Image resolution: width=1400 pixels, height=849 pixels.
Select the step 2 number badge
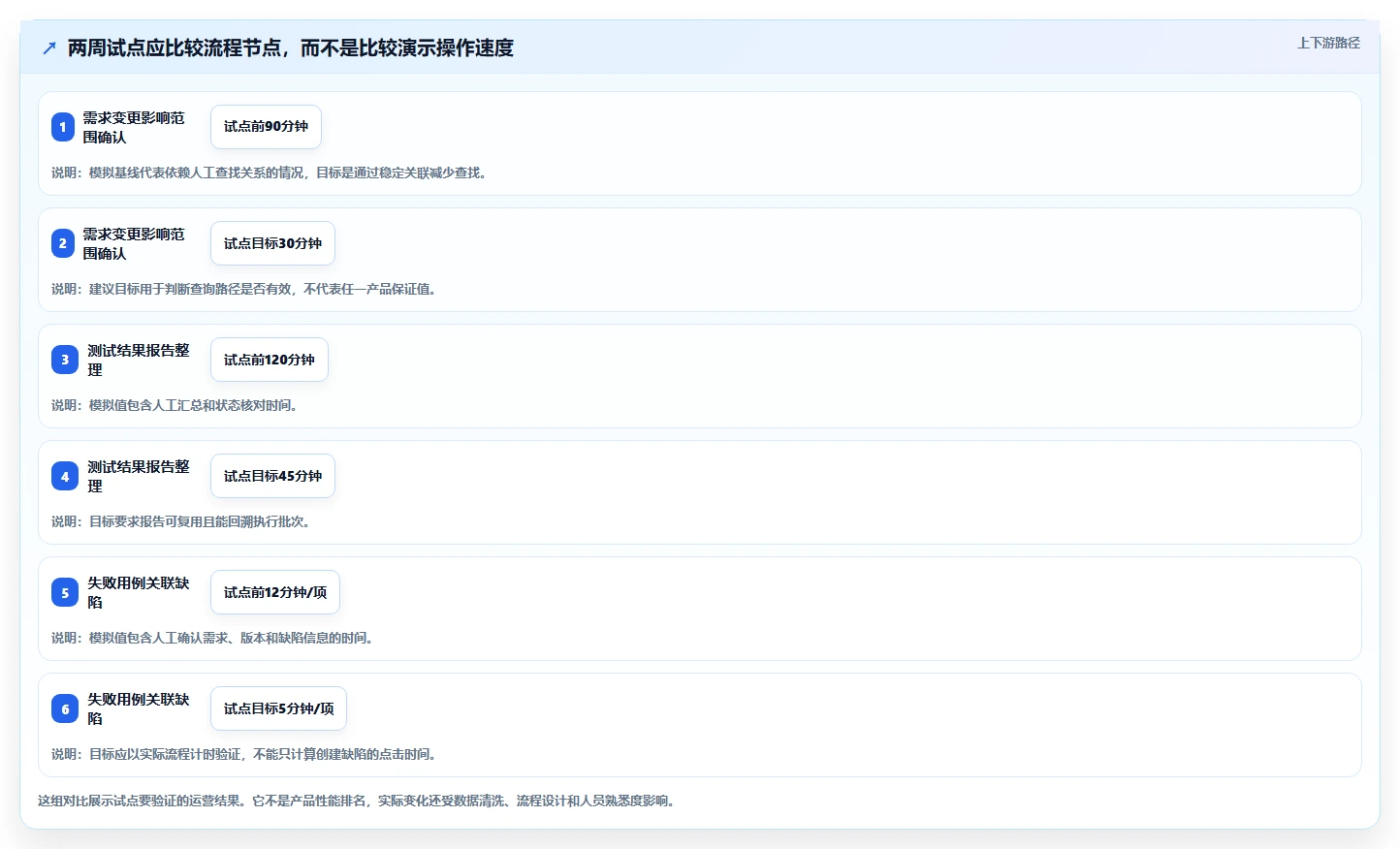(63, 243)
